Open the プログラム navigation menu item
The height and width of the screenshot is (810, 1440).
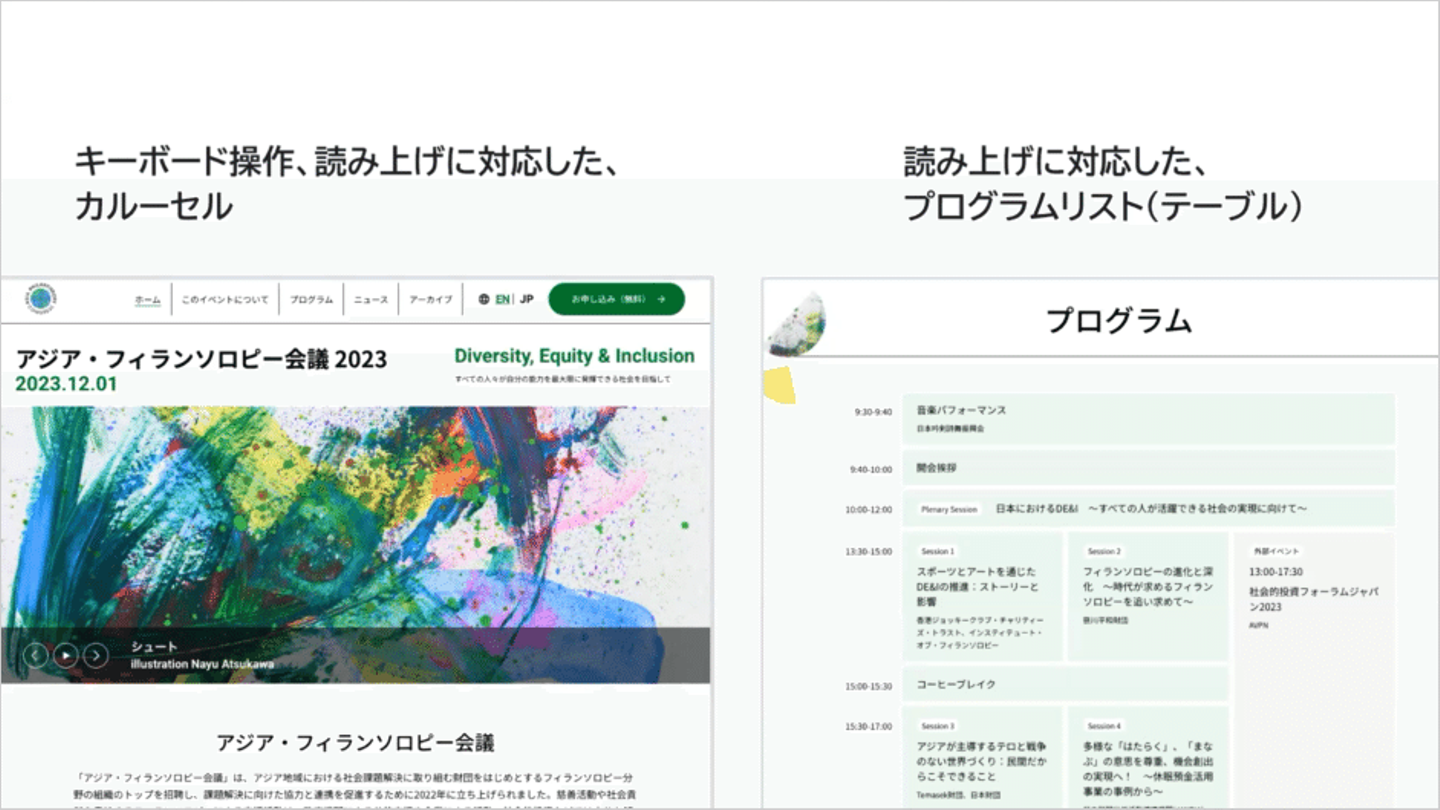pyautogui.click(x=312, y=300)
